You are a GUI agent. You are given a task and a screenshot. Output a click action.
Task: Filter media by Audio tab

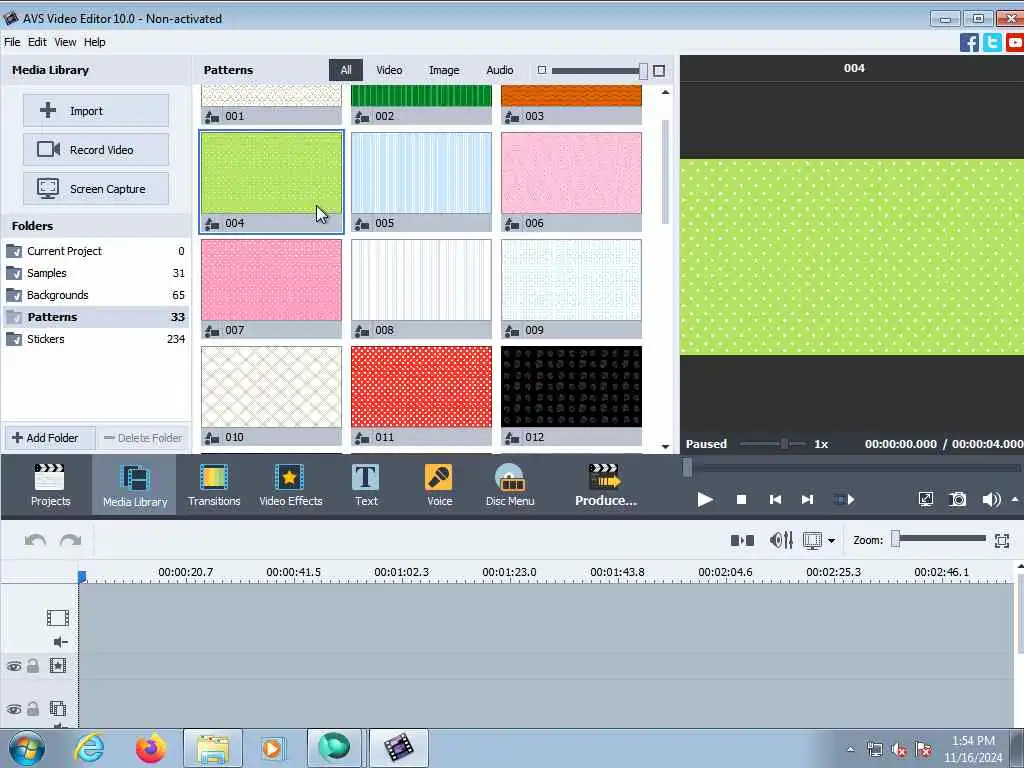click(500, 70)
